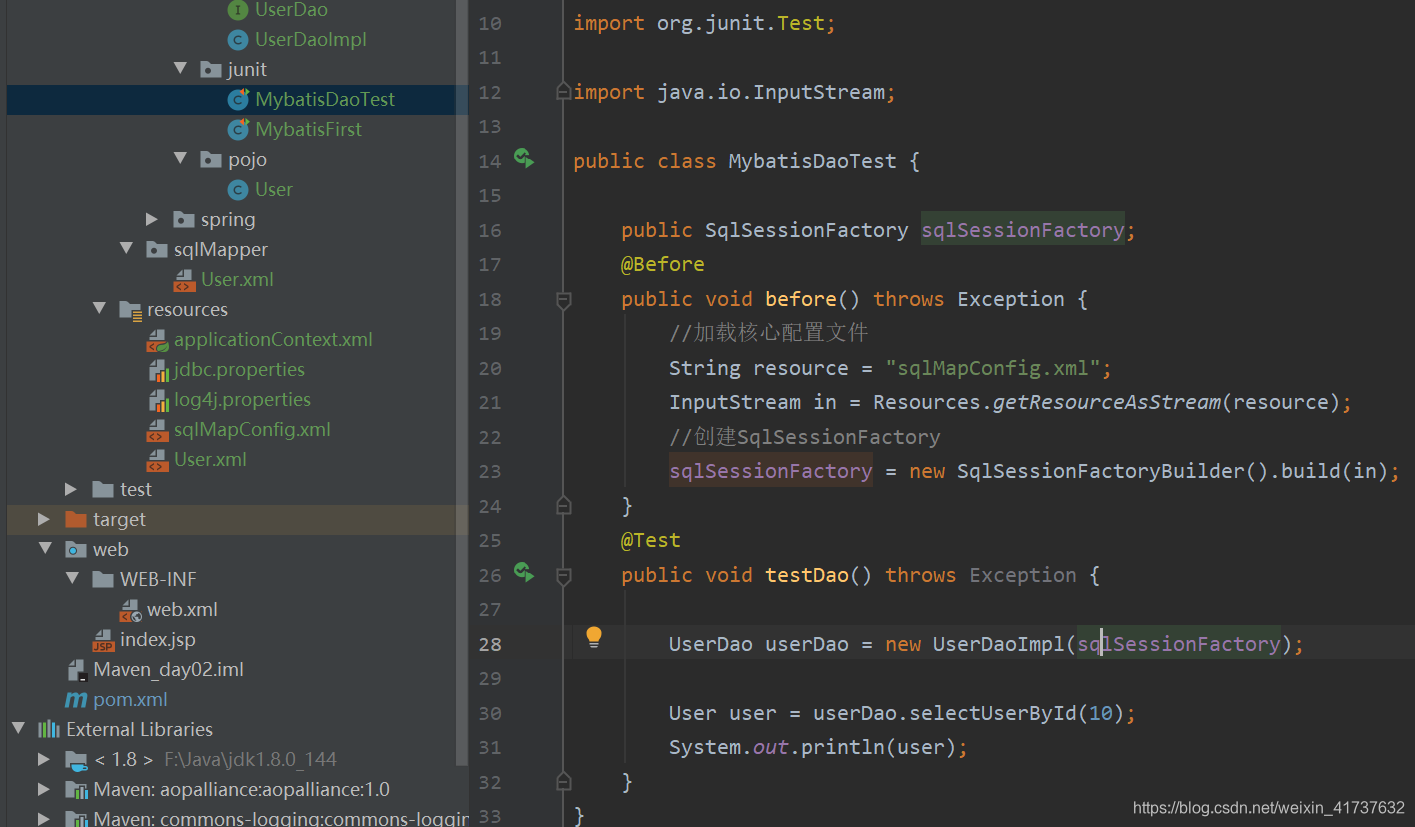The width and height of the screenshot is (1415, 827).
Task: Collapse the WEB-INF folder node
Action: (72, 579)
